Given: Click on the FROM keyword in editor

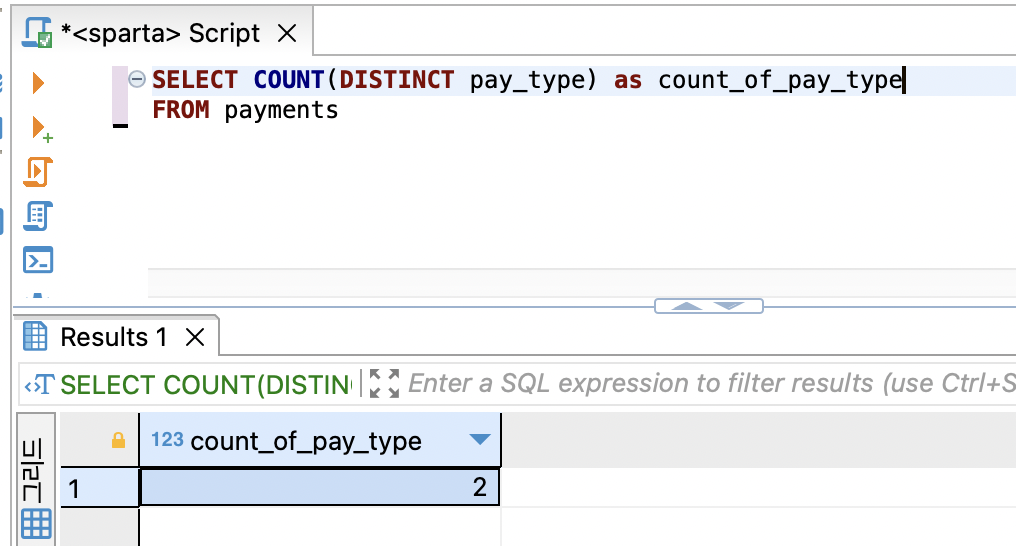Looking at the screenshot, I should pos(181,109).
